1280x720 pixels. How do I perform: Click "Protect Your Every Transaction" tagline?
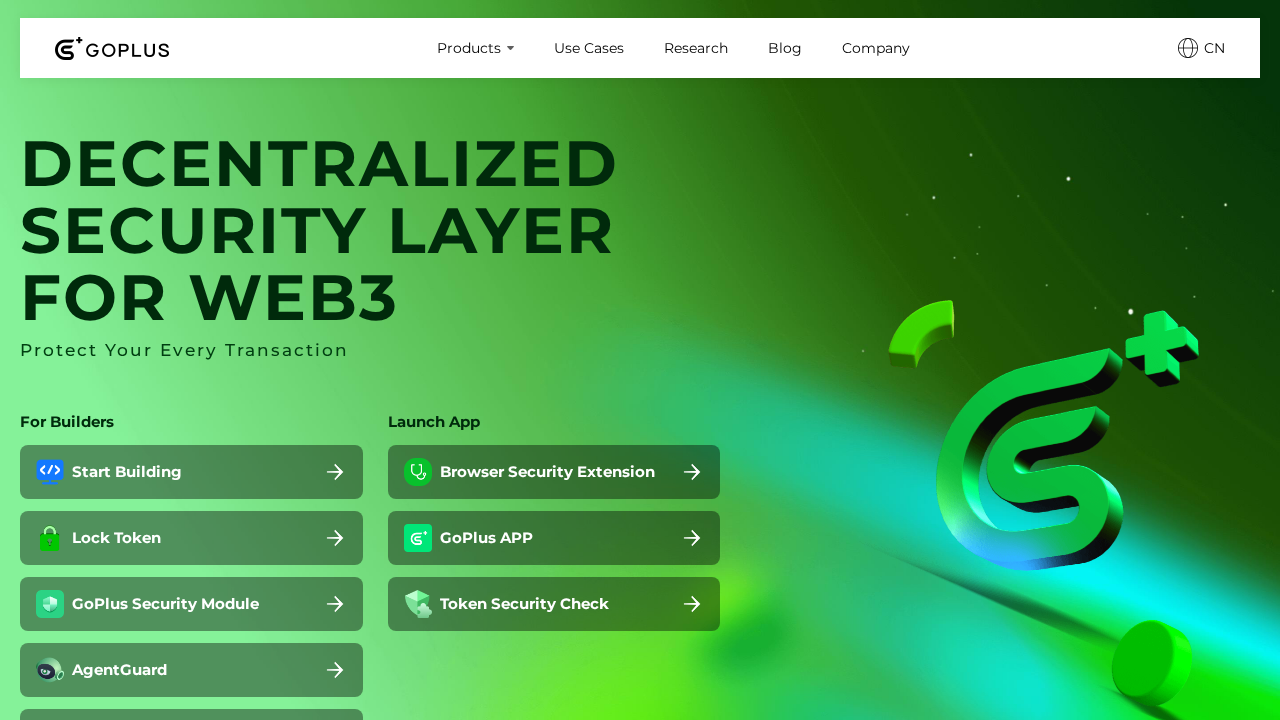click(x=184, y=350)
